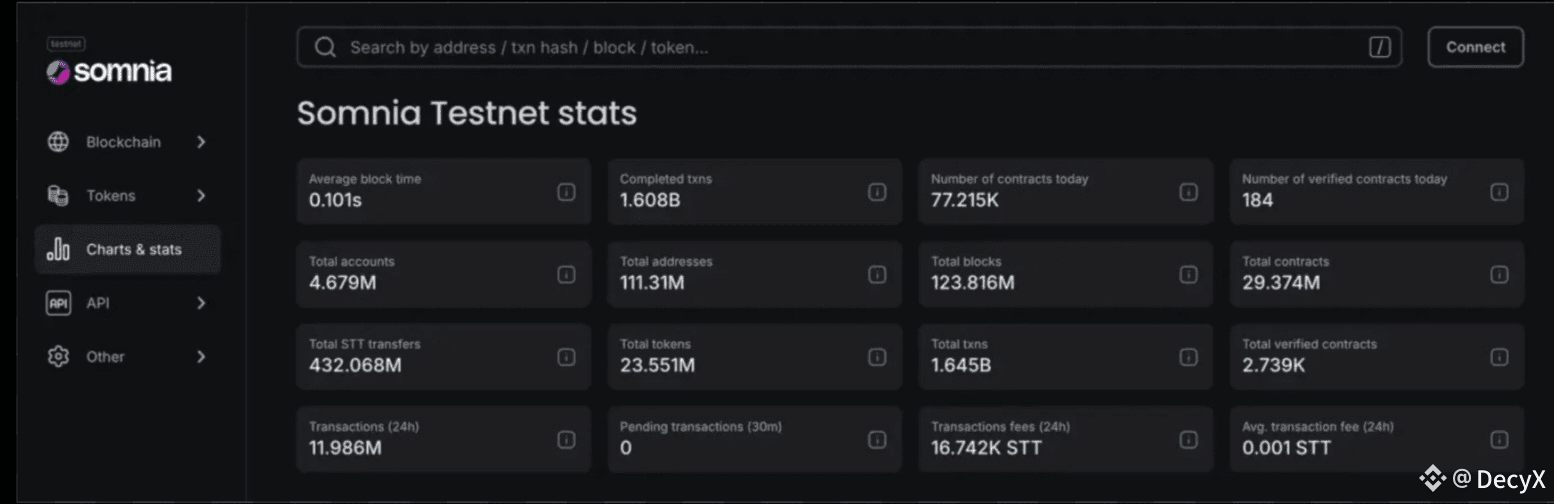The image size is (1554, 504).
Task: Expand the Other section chevron
Action: (201, 356)
